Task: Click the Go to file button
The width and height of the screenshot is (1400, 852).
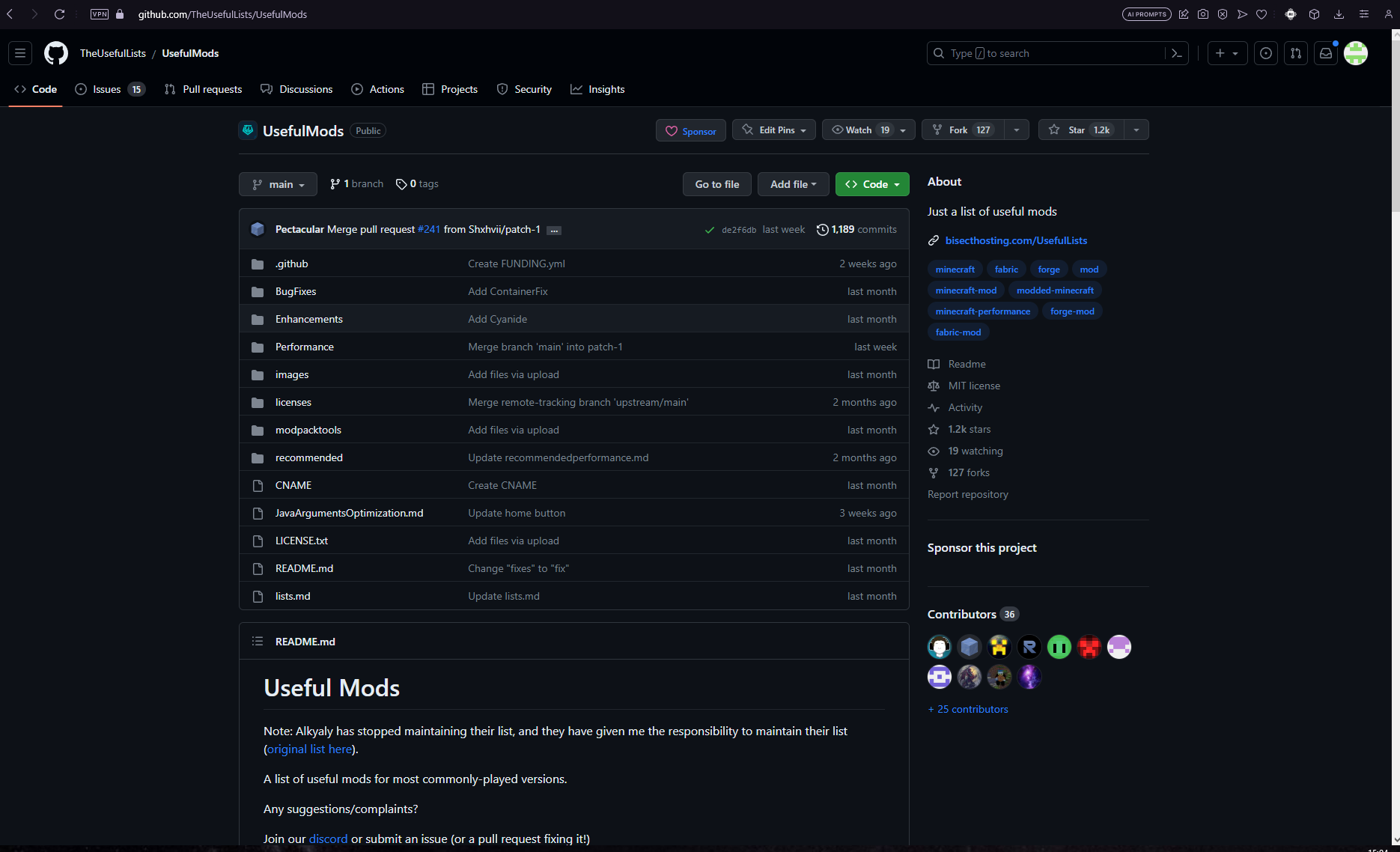Action: click(x=716, y=184)
